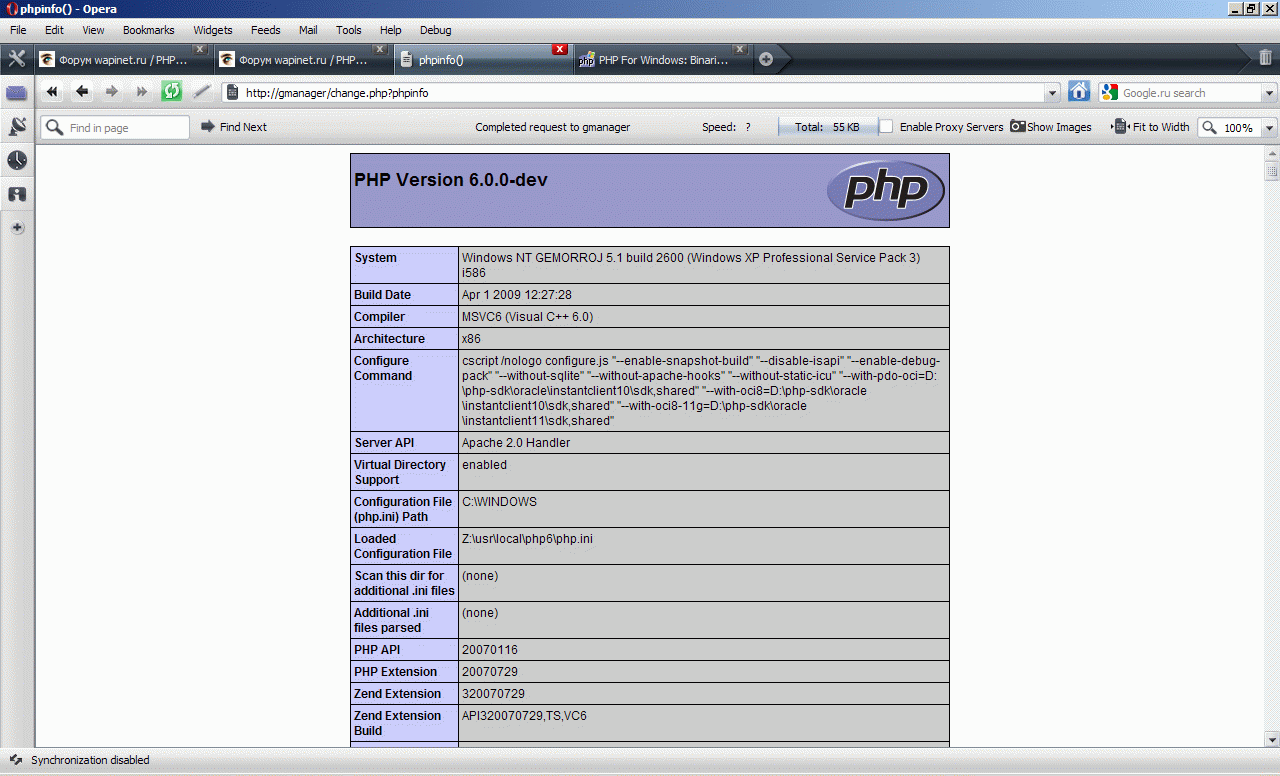Open the History clock panel icon
The image size is (1280, 776).
17,160
